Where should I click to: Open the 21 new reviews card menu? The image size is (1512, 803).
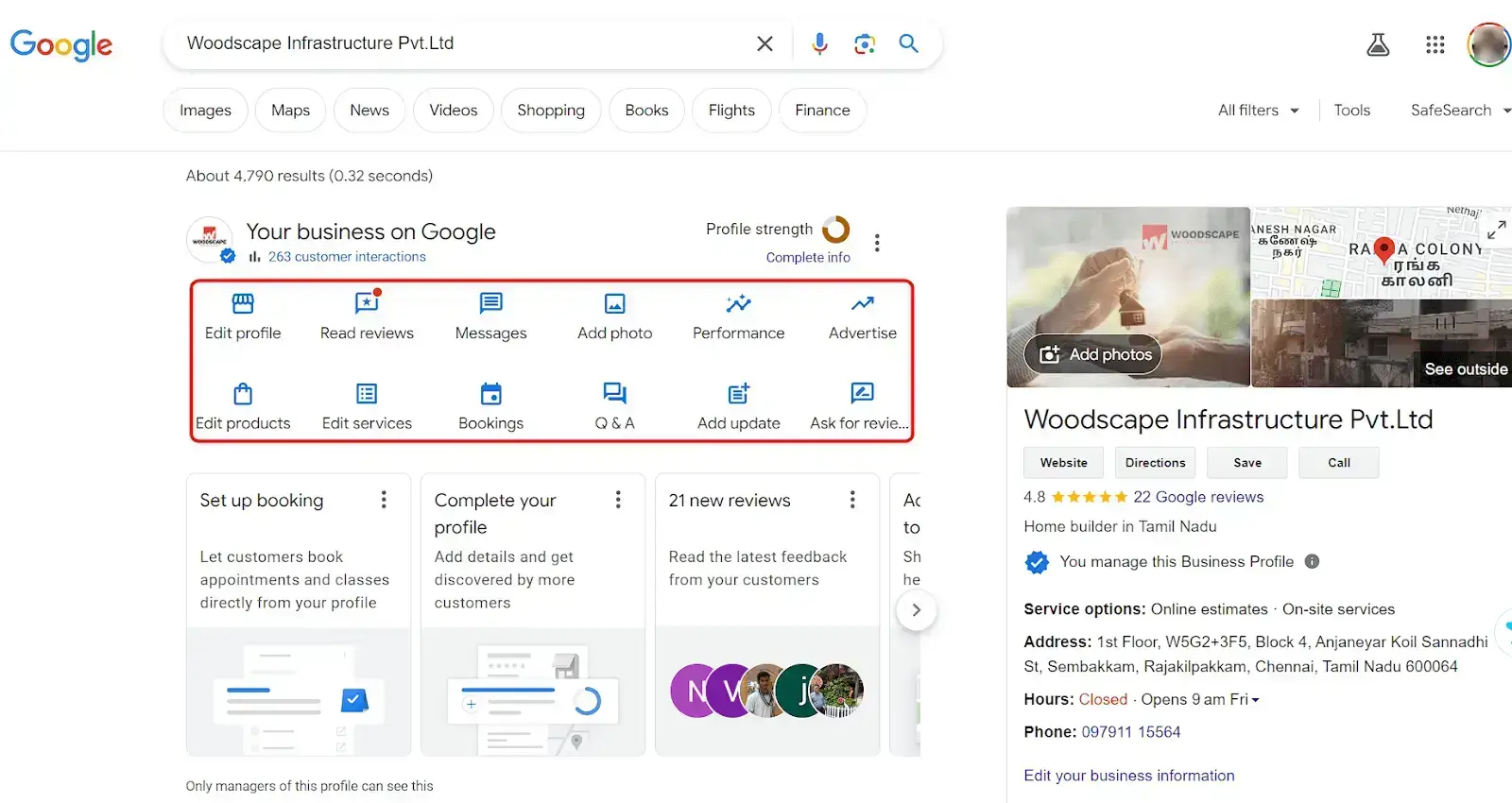[x=852, y=500]
